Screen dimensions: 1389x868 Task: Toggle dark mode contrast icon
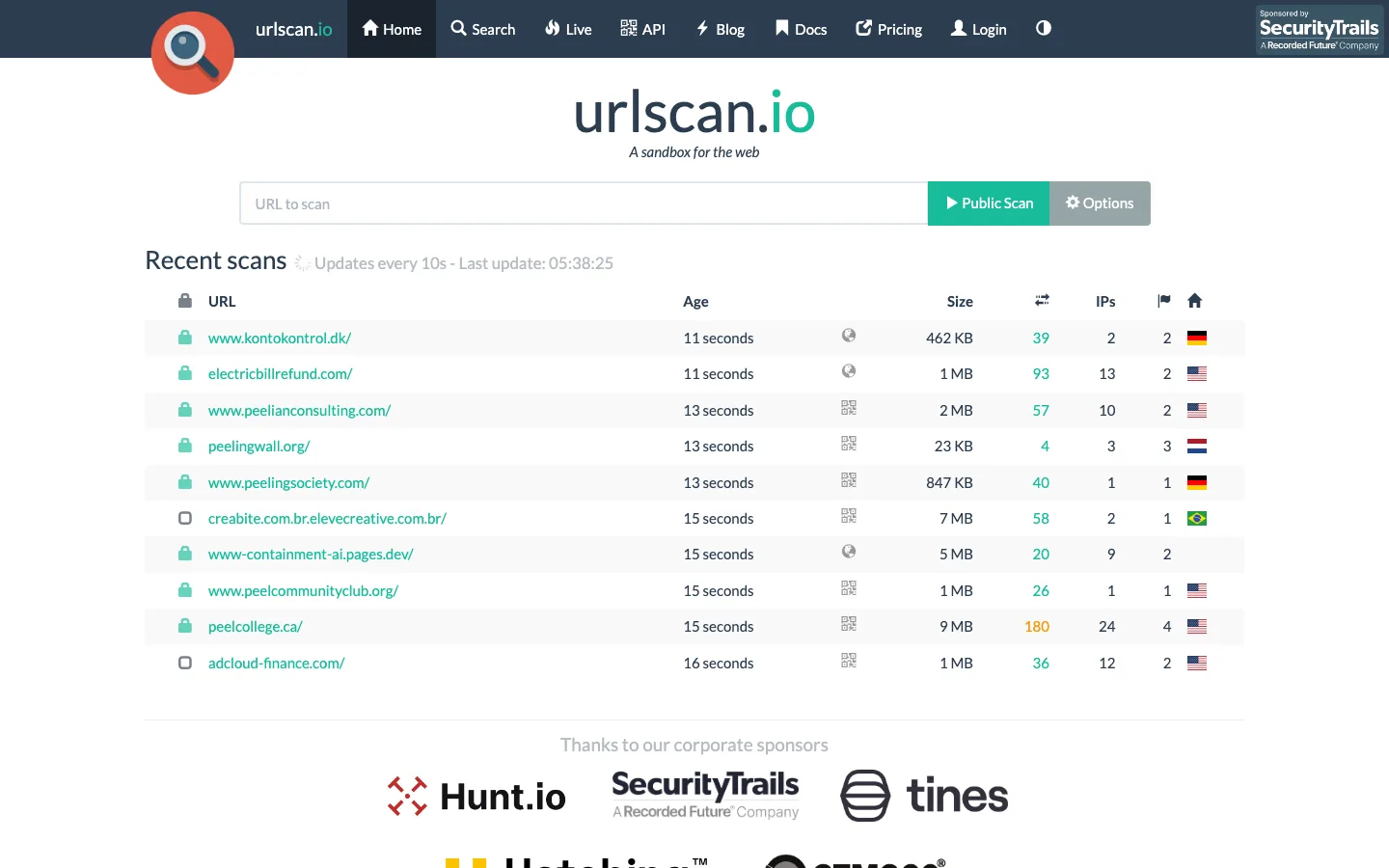[x=1044, y=29]
